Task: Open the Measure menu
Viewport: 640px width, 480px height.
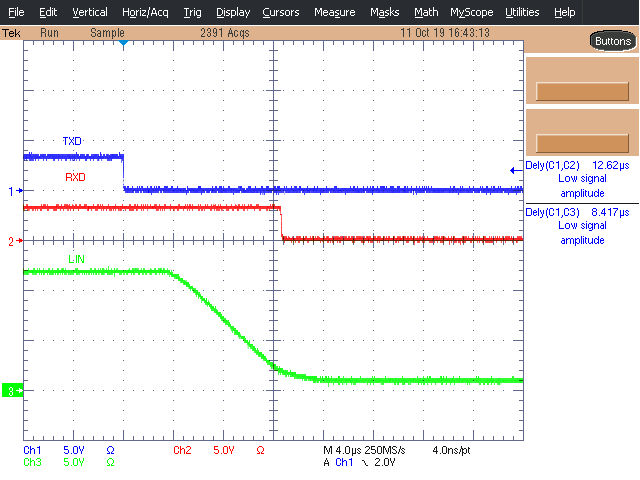Action: click(x=334, y=12)
